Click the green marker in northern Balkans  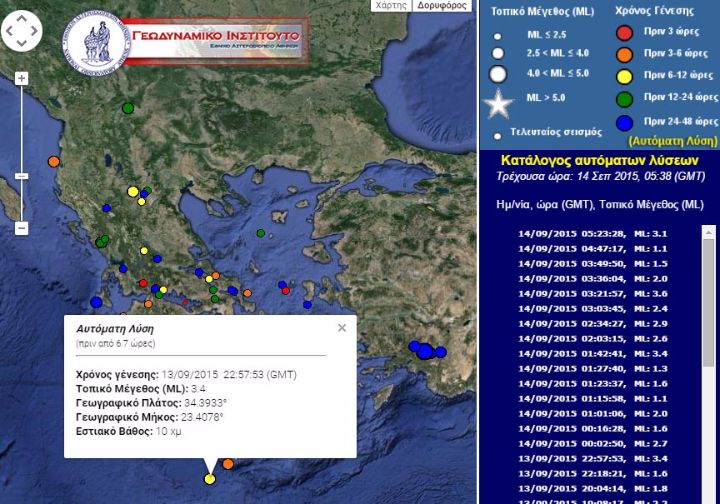[128, 108]
